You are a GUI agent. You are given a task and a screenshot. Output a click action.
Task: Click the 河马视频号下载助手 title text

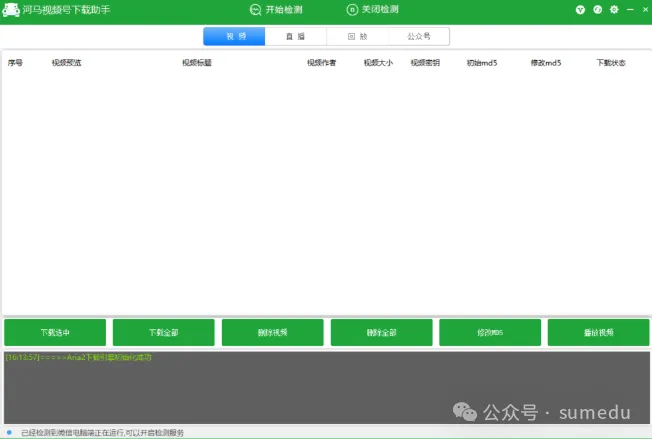(67, 10)
